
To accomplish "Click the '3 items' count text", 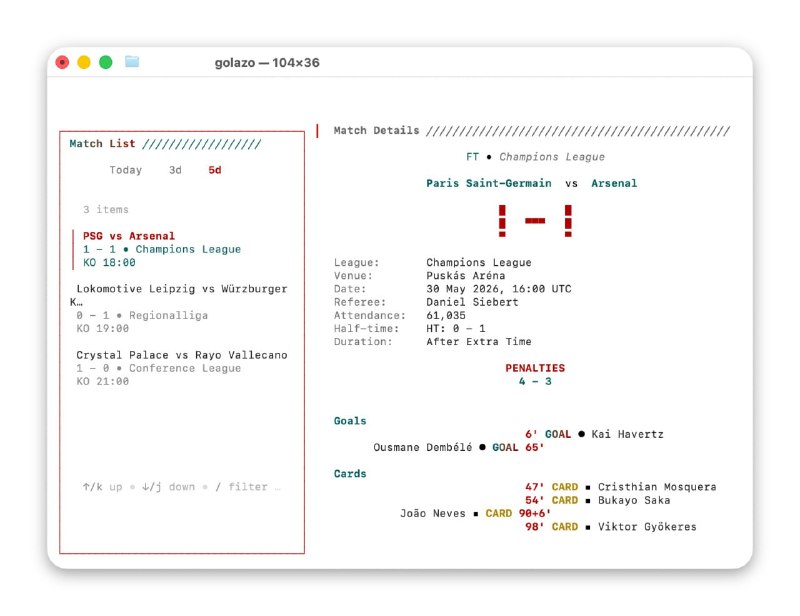I will tap(106, 209).
